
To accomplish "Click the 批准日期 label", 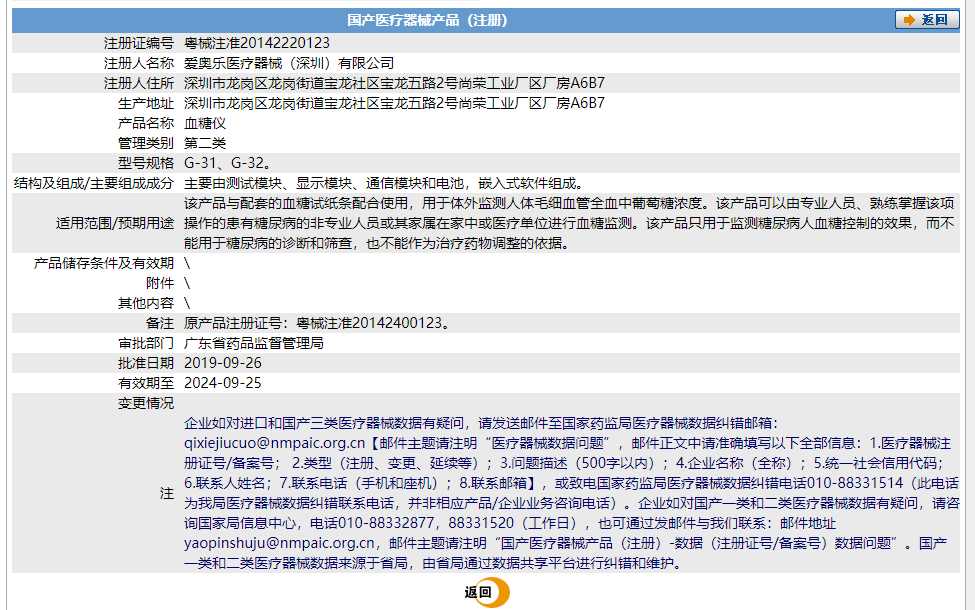I will (146, 363).
